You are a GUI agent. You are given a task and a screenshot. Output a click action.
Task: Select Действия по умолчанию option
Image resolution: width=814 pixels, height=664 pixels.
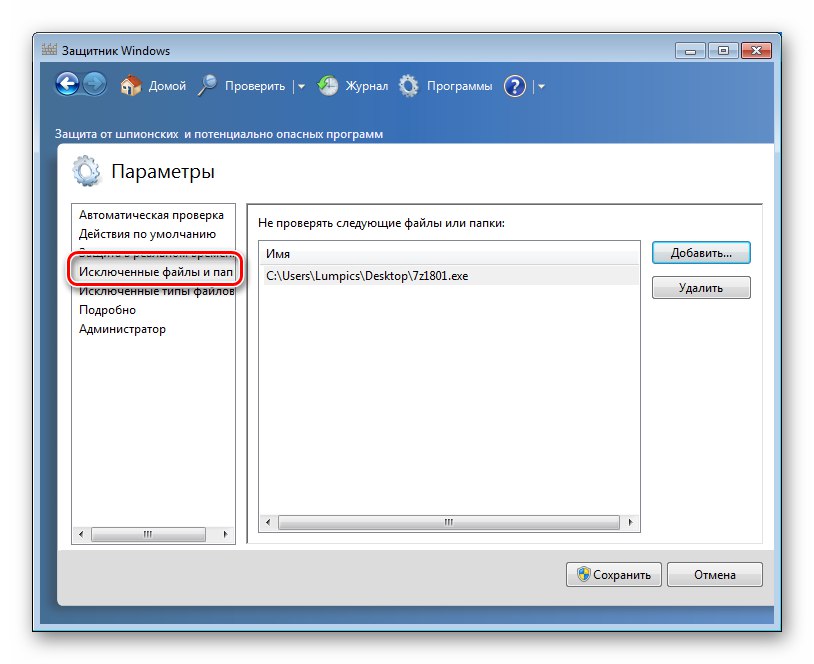(147, 234)
